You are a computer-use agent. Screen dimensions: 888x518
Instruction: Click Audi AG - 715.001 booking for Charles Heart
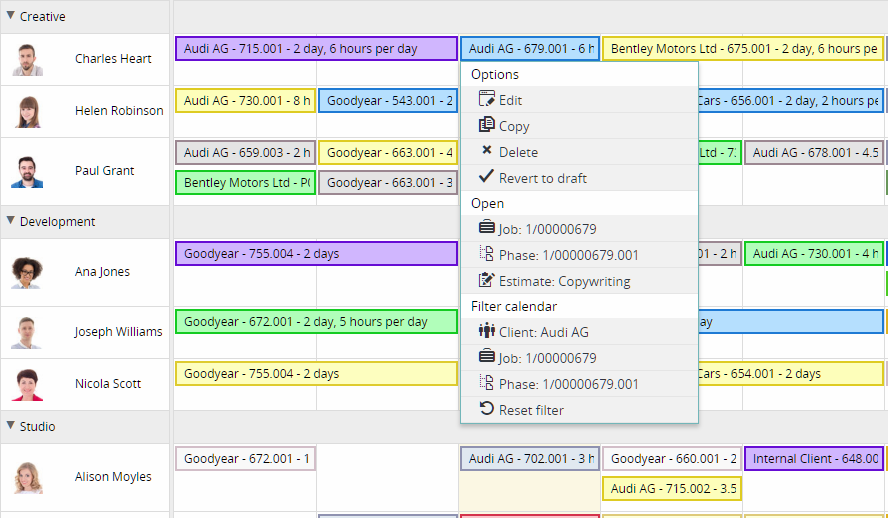click(316, 49)
